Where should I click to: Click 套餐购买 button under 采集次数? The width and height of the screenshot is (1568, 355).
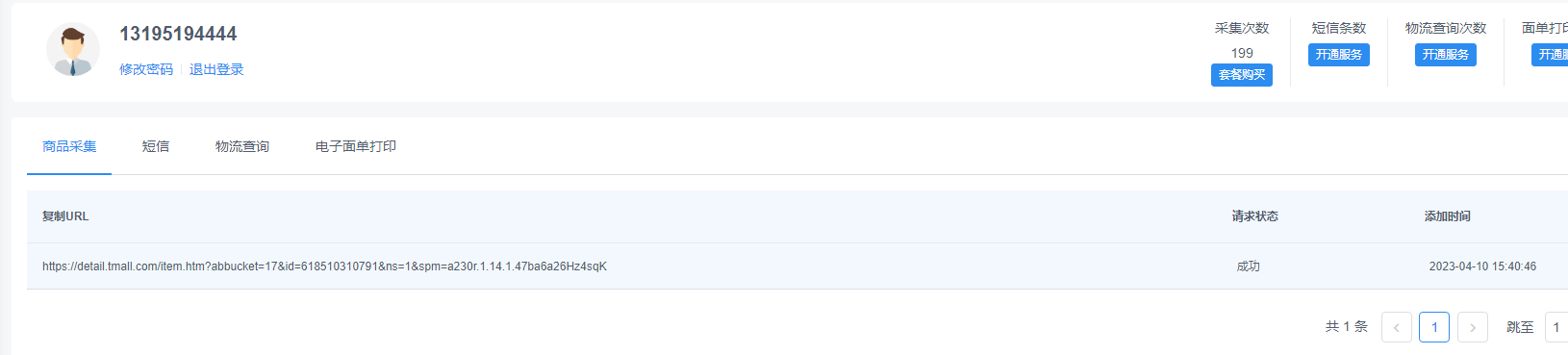point(1242,75)
